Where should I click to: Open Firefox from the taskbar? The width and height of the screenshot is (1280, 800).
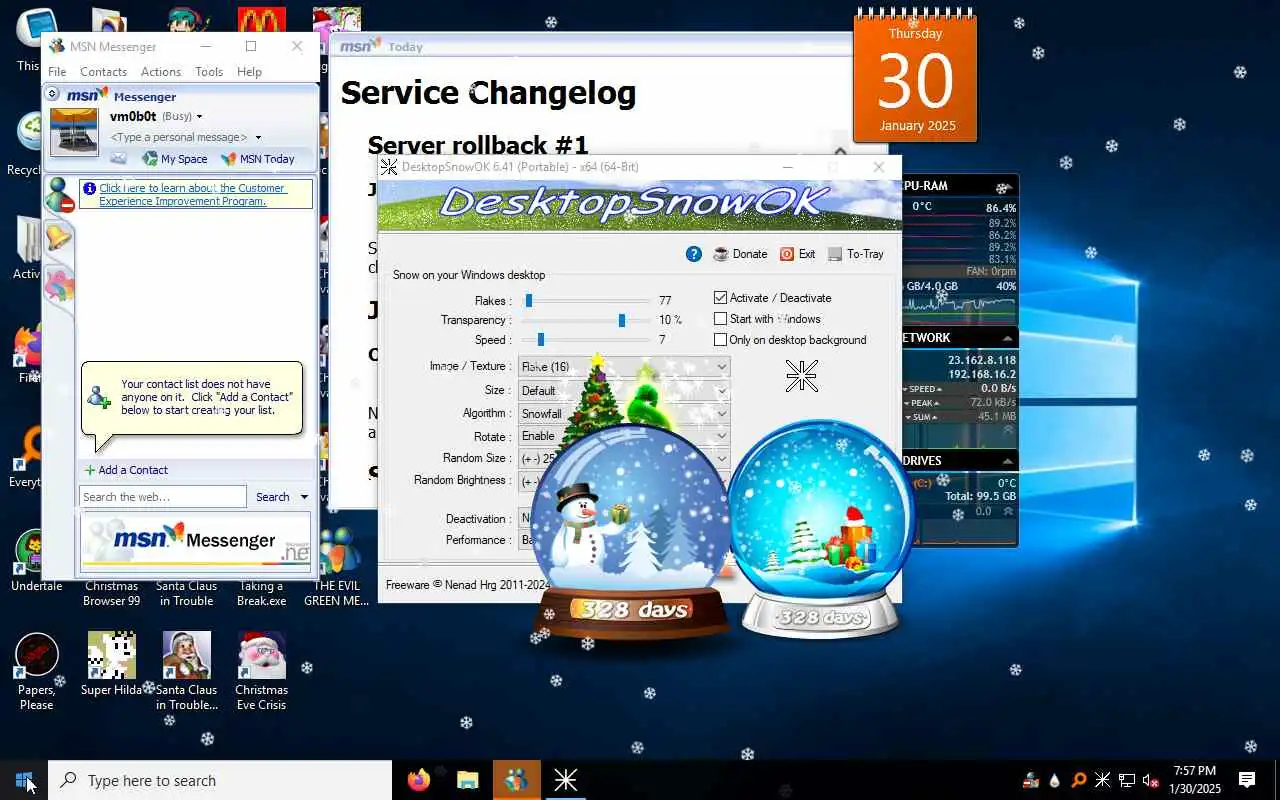click(x=419, y=780)
